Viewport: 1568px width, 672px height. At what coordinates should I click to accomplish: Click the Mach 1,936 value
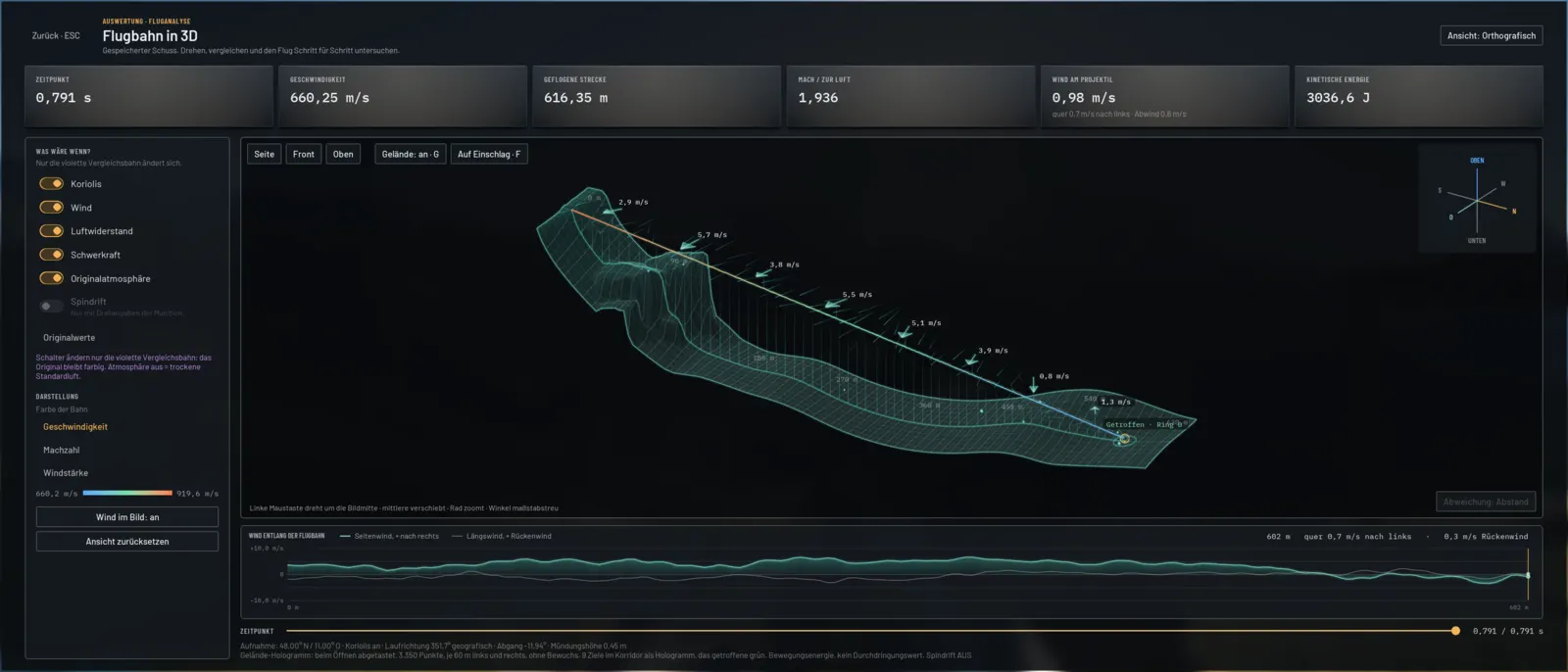click(x=818, y=98)
